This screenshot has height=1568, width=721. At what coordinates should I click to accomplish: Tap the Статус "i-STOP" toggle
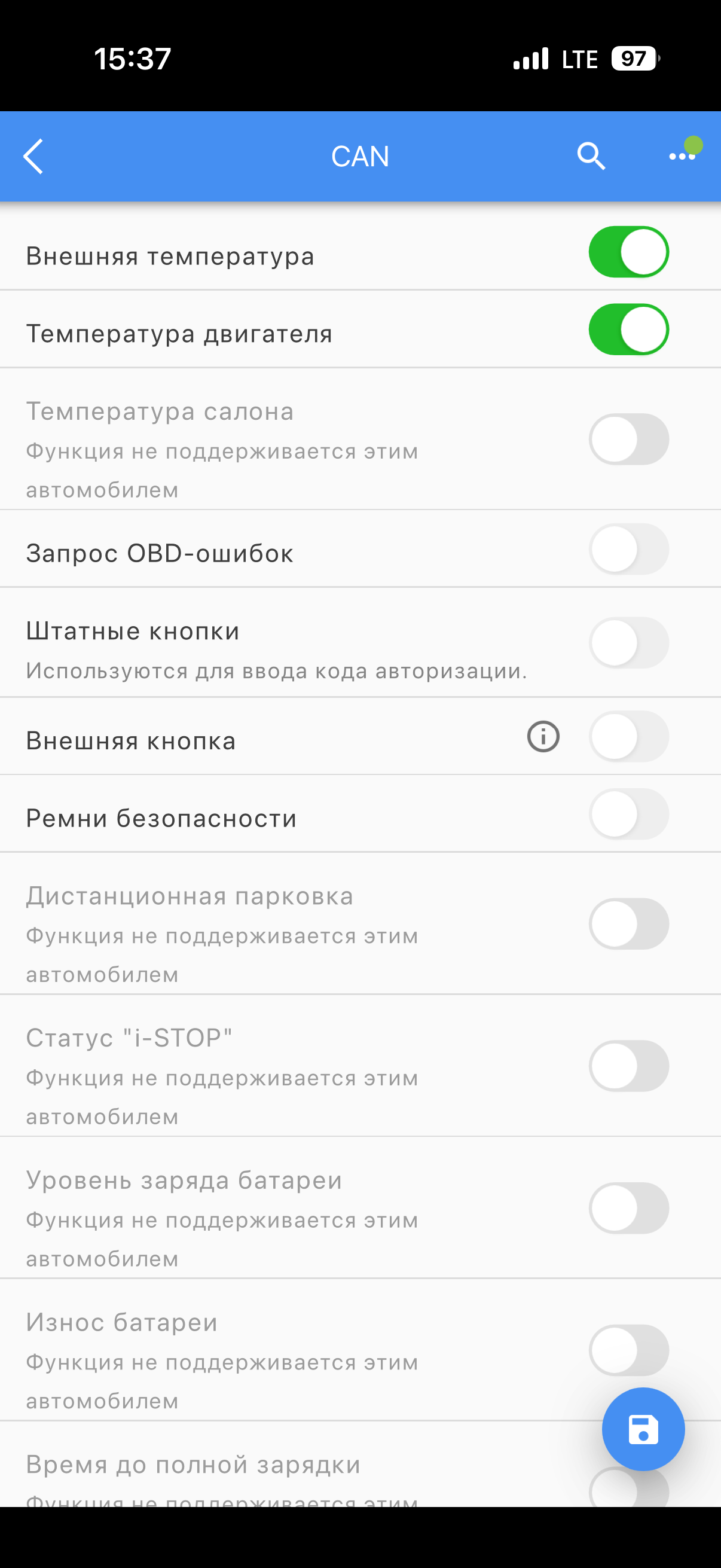point(628,1066)
